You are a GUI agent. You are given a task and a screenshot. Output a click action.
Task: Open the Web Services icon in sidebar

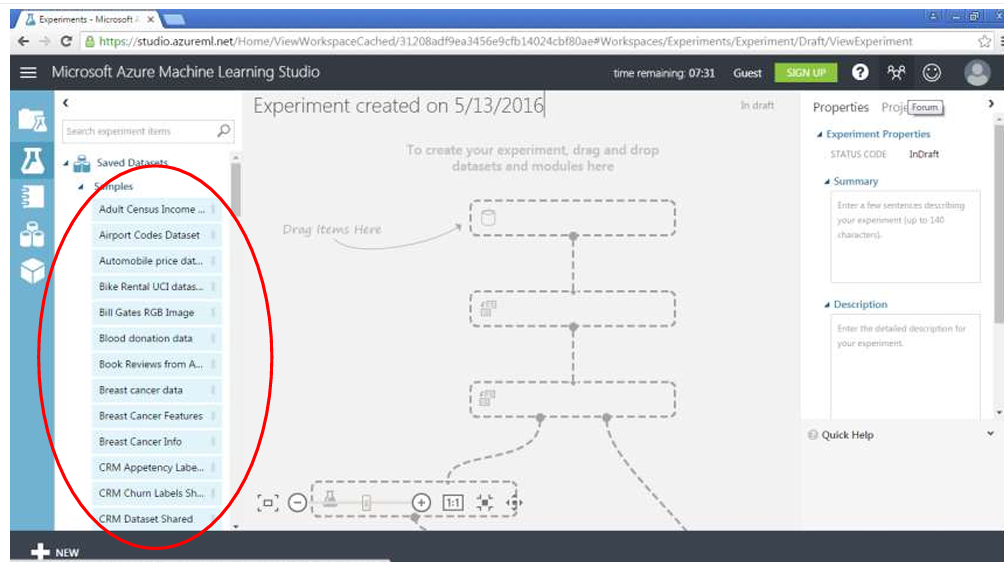point(32,196)
